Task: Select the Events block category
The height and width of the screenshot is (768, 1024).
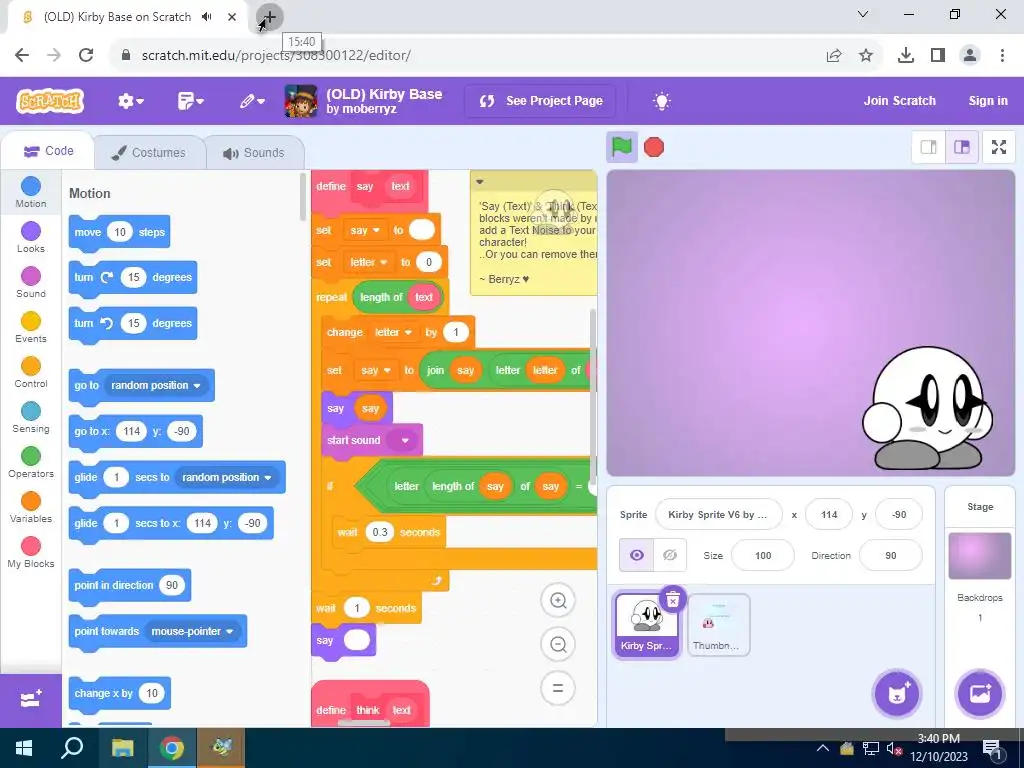Action: click(31, 327)
